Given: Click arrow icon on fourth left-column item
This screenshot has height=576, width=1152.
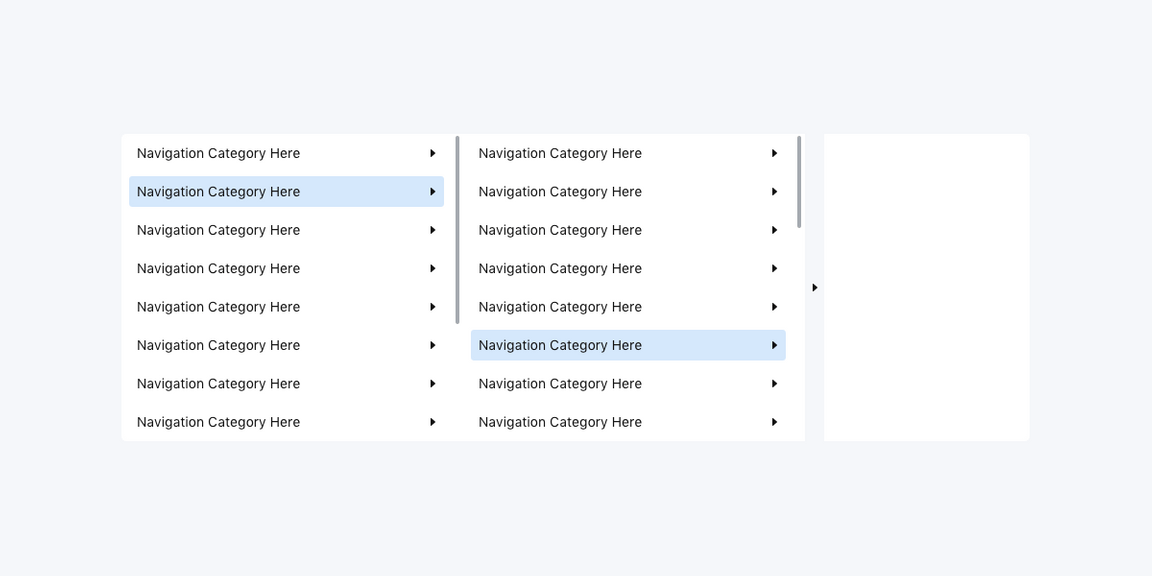Looking at the screenshot, I should (x=432, y=269).
